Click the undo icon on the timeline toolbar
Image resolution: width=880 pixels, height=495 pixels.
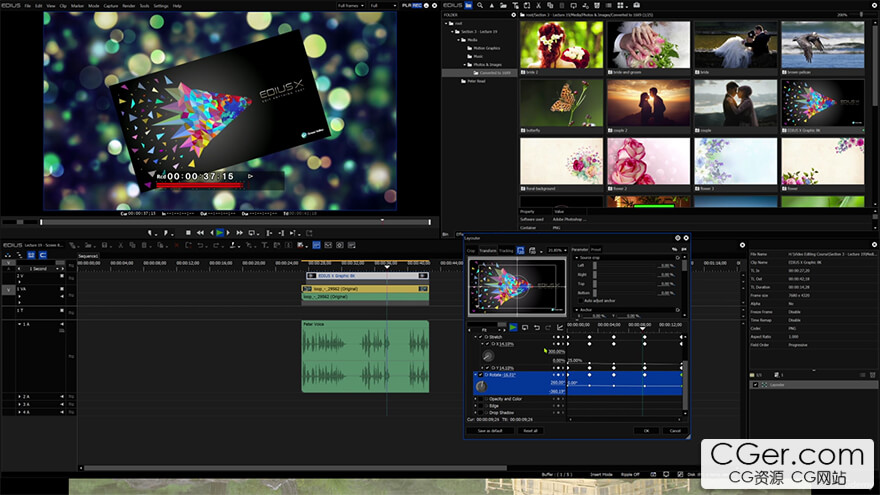[200, 245]
